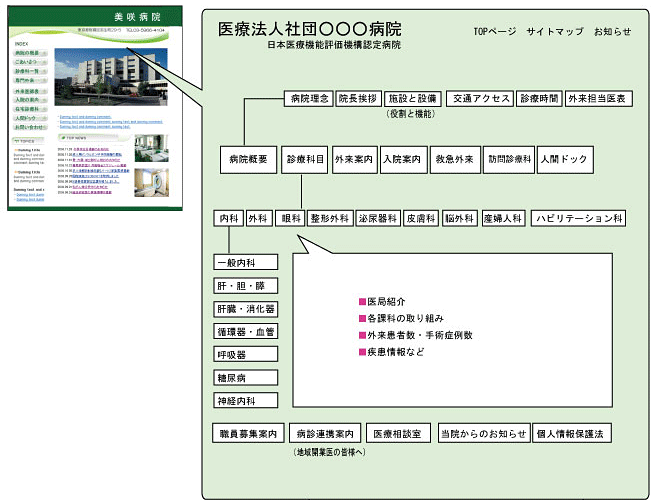Click the 救急外来 navigation box

(x=454, y=159)
